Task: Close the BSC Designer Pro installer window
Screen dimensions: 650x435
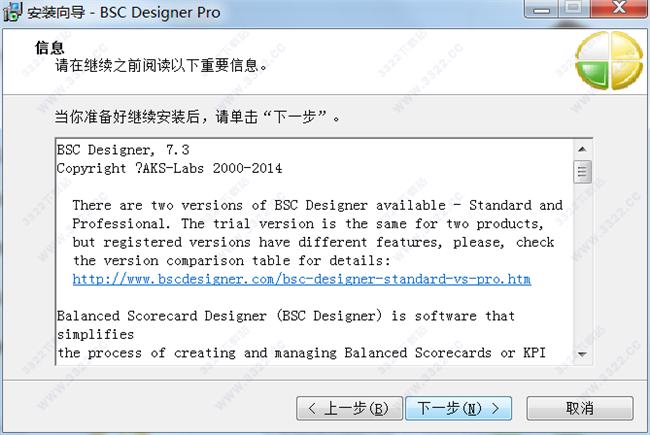Action: [621, 10]
